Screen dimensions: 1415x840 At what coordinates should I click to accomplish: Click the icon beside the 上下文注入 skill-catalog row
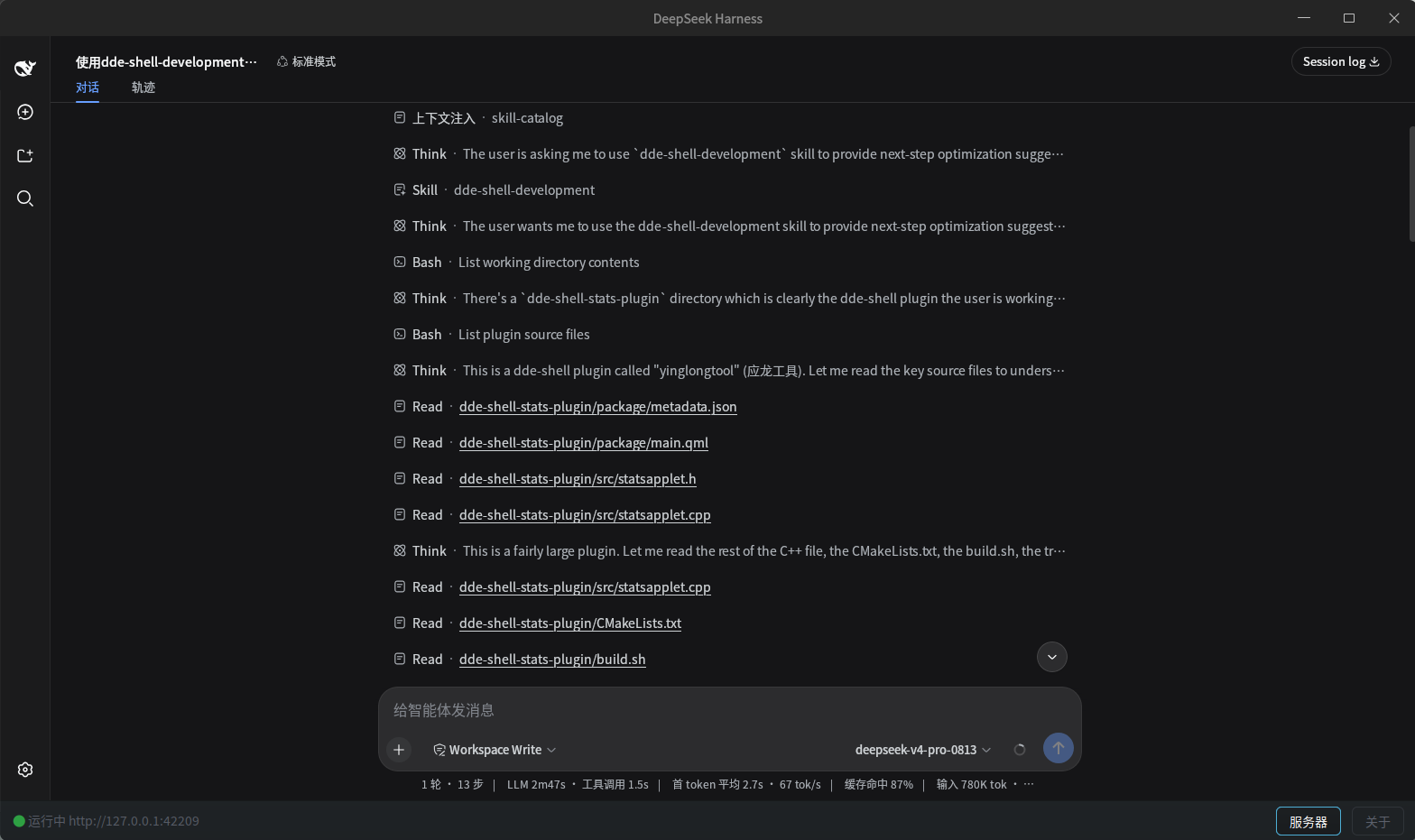pyautogui.click(x=400, y=117)
